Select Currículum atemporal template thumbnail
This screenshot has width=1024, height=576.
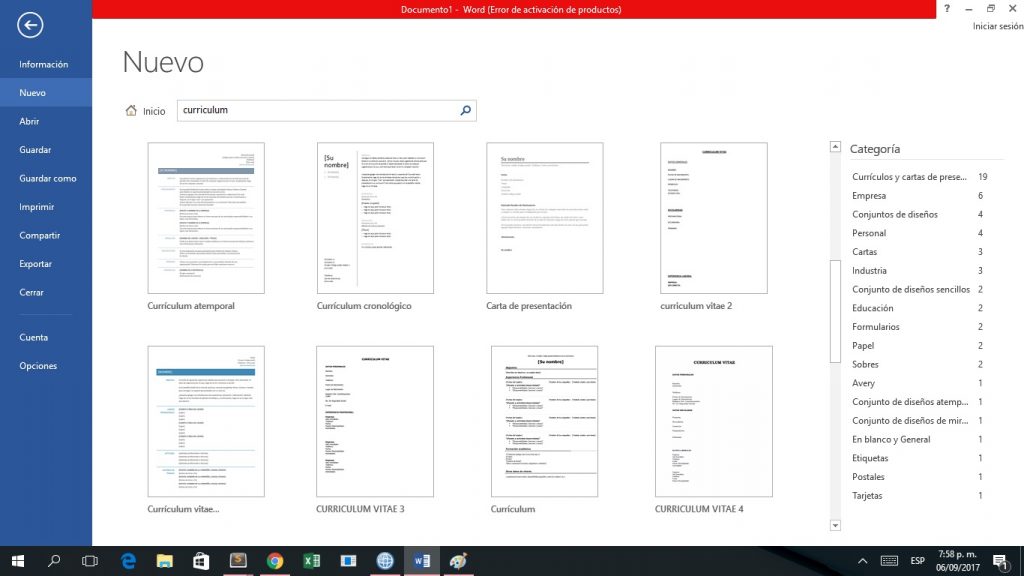click(x=206, y=218)
